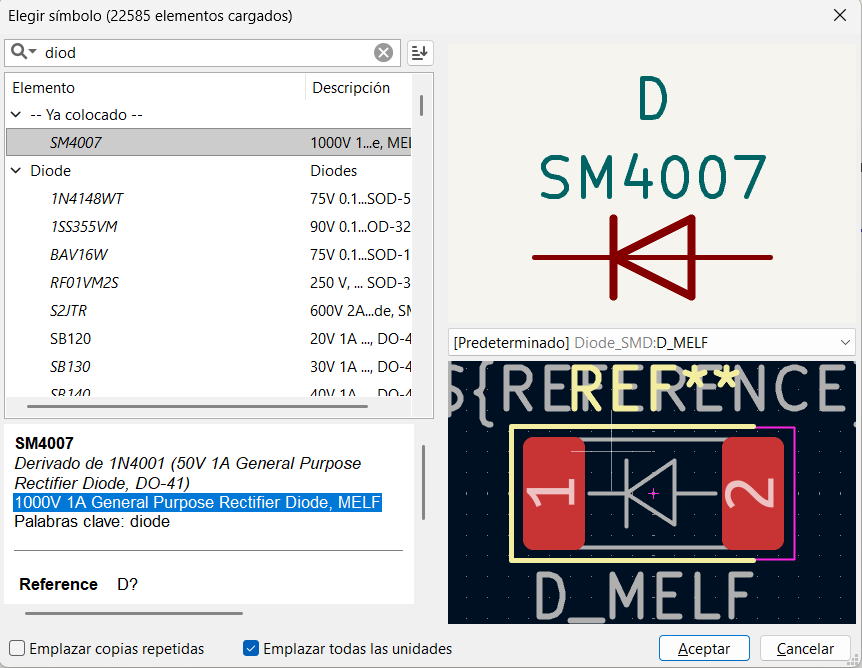Click the 'Palabras clave: diode' text
The height and width of the screenshot is (668, 862).
click(x=92, y=521)
